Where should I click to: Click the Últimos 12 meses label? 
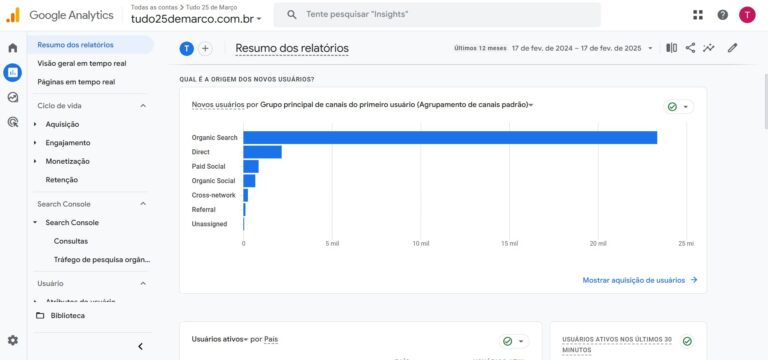click(x=480, y=48)
